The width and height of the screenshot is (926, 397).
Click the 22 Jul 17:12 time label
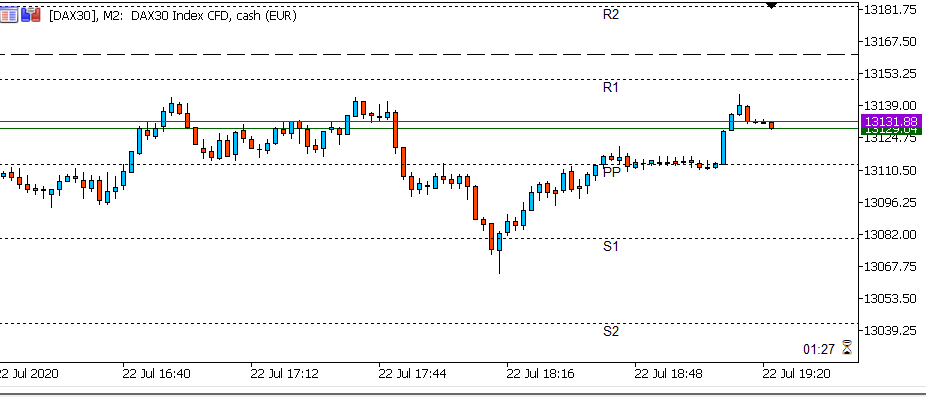(x=285, y=374)
